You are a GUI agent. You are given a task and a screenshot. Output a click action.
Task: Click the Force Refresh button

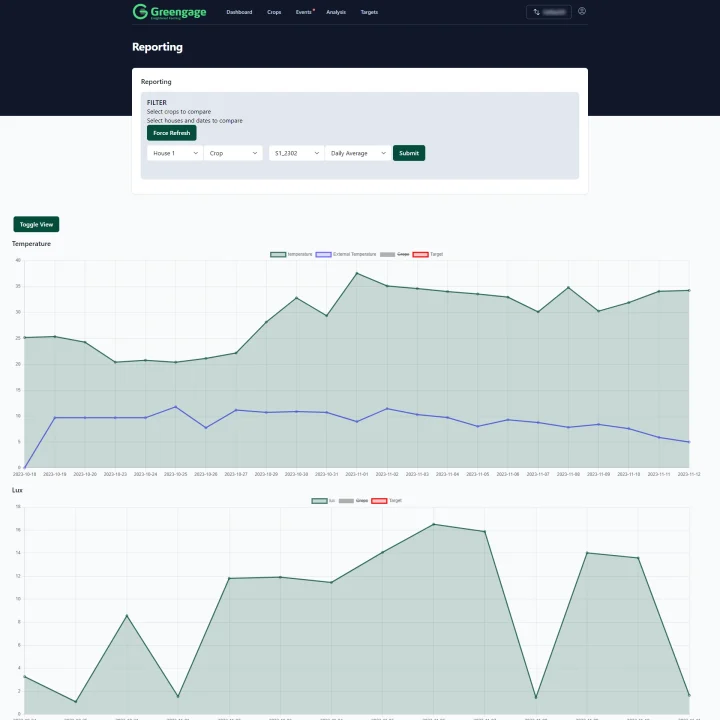coord(171,133)
